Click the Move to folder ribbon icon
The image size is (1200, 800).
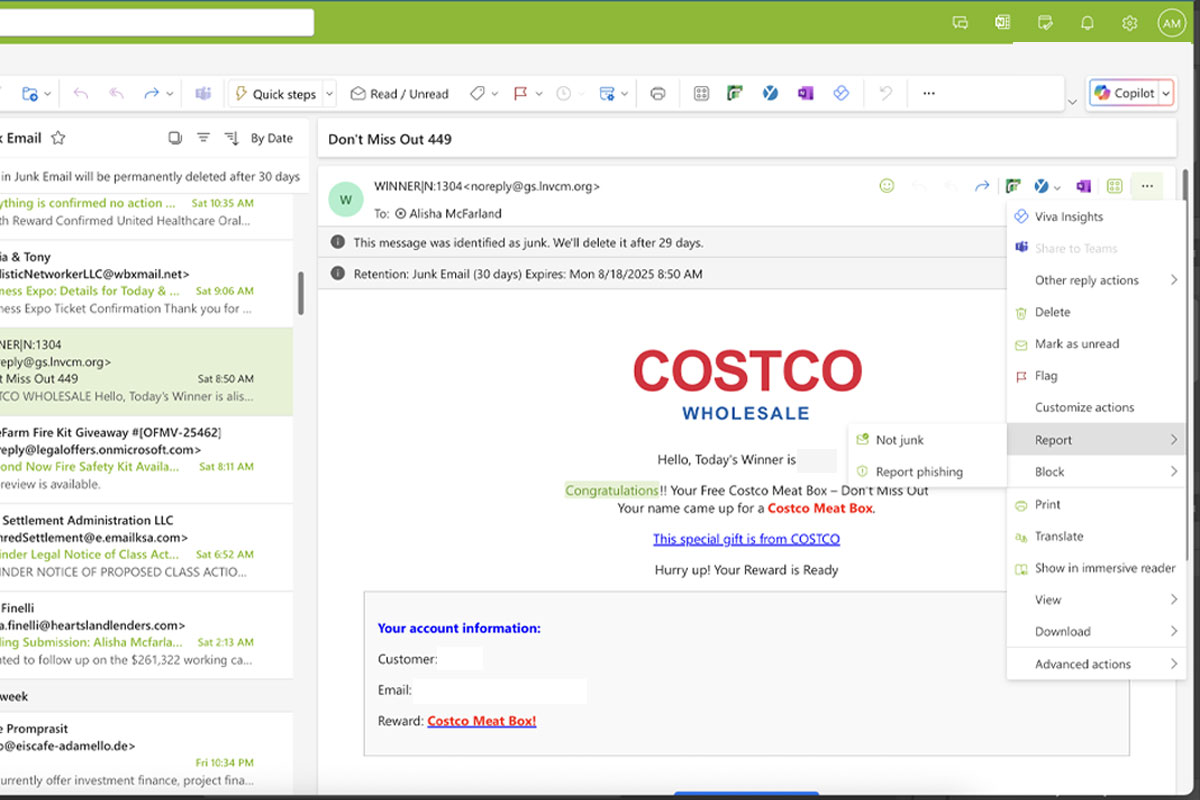(x=30, y=94)
